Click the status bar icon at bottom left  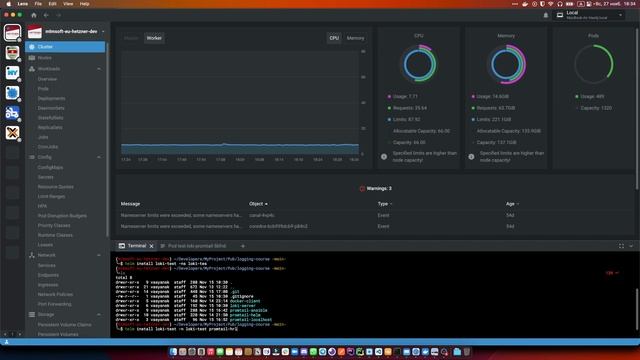tap(6, 342)
